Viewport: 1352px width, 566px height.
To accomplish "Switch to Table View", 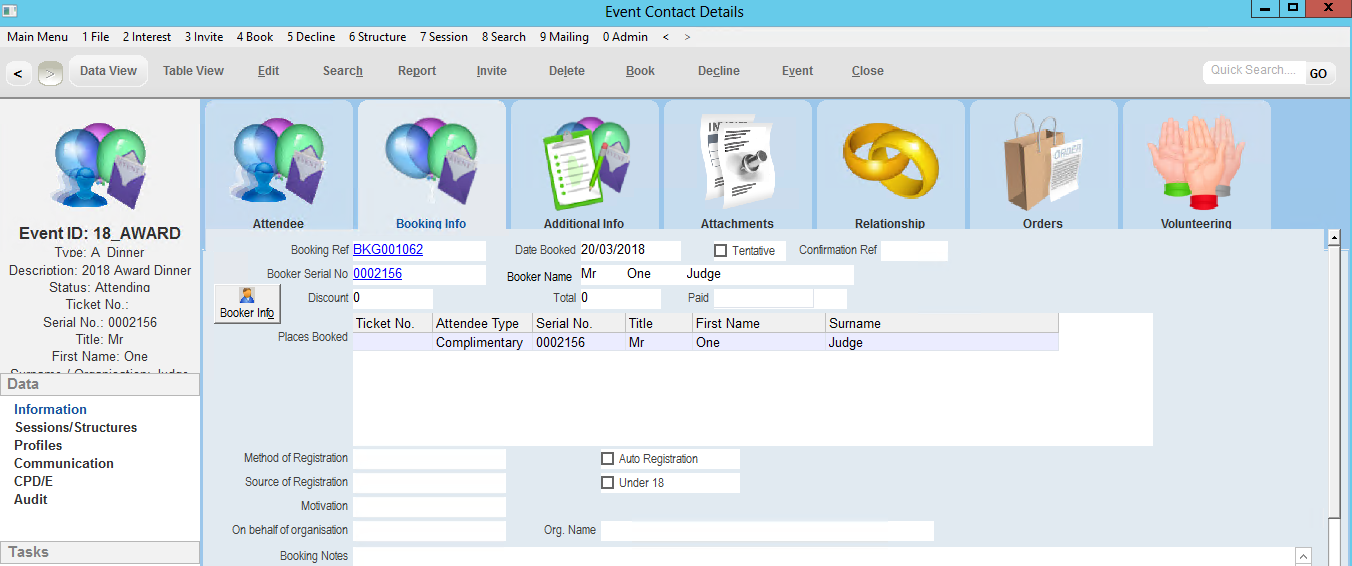I will click(x=193, y=71).
